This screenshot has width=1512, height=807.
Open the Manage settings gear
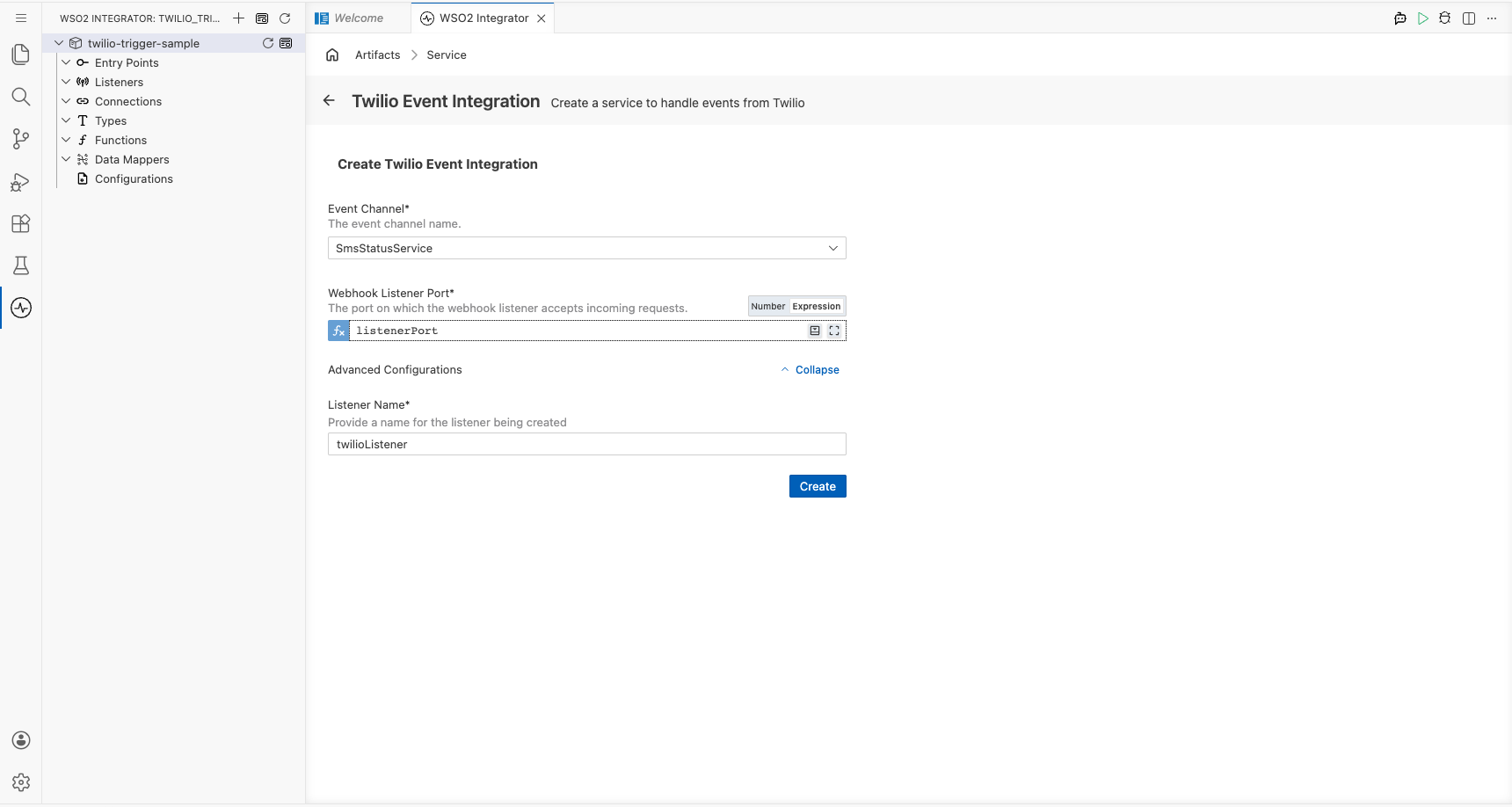(x=21, y=782)
